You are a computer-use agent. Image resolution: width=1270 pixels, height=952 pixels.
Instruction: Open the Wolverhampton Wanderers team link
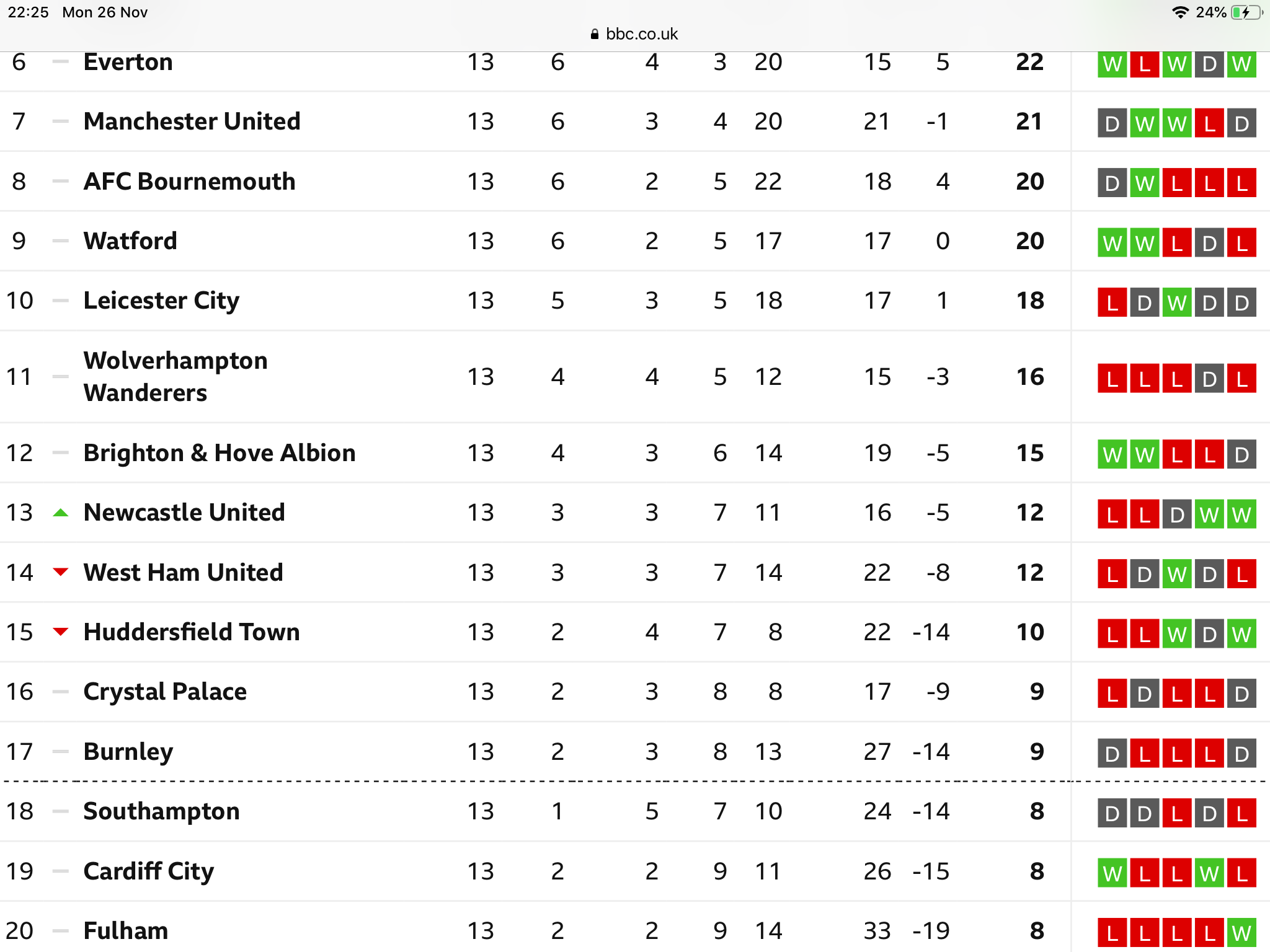pyautogui.click(x=175, y=377)
